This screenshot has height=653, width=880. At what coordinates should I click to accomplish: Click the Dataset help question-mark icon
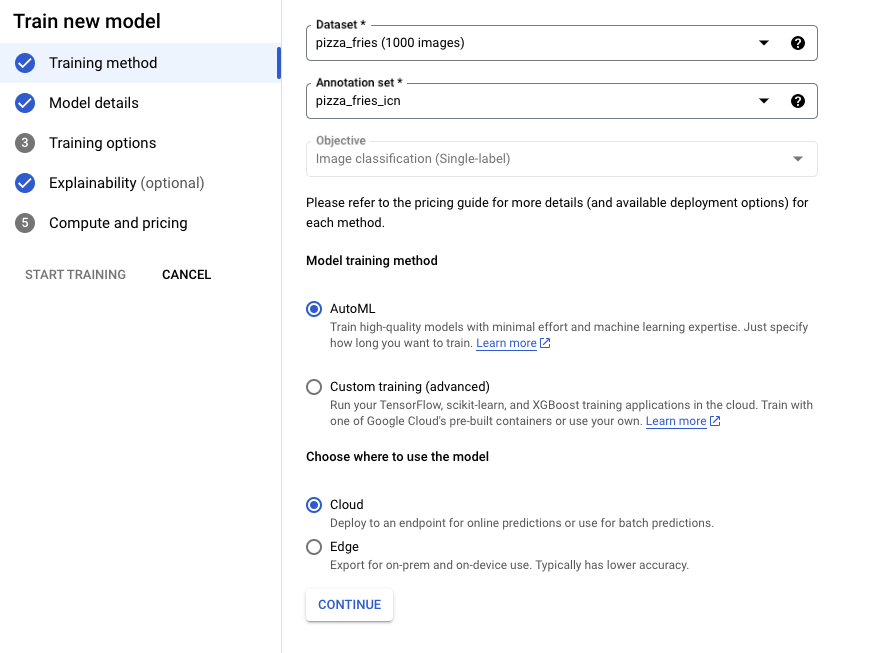798,43
